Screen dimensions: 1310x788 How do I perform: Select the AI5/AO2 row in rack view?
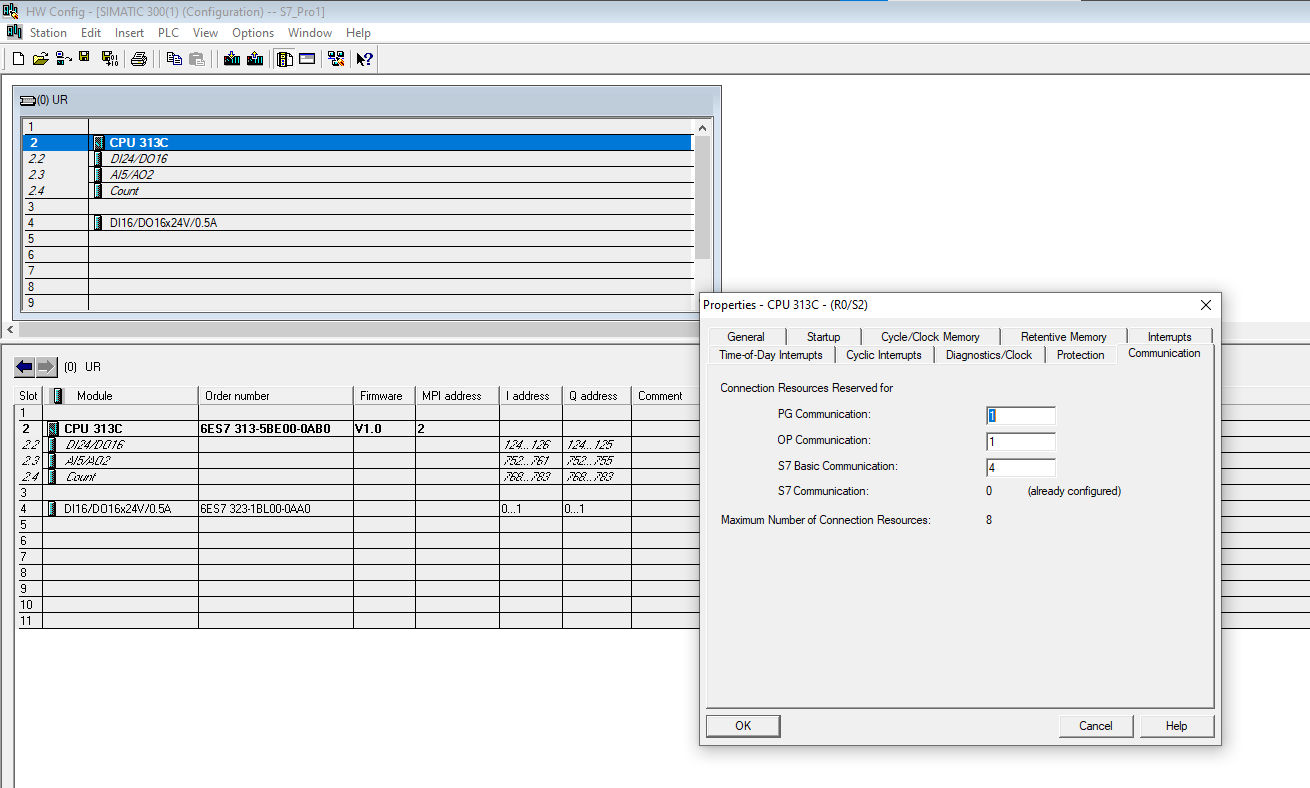click(x=358, y=175)
